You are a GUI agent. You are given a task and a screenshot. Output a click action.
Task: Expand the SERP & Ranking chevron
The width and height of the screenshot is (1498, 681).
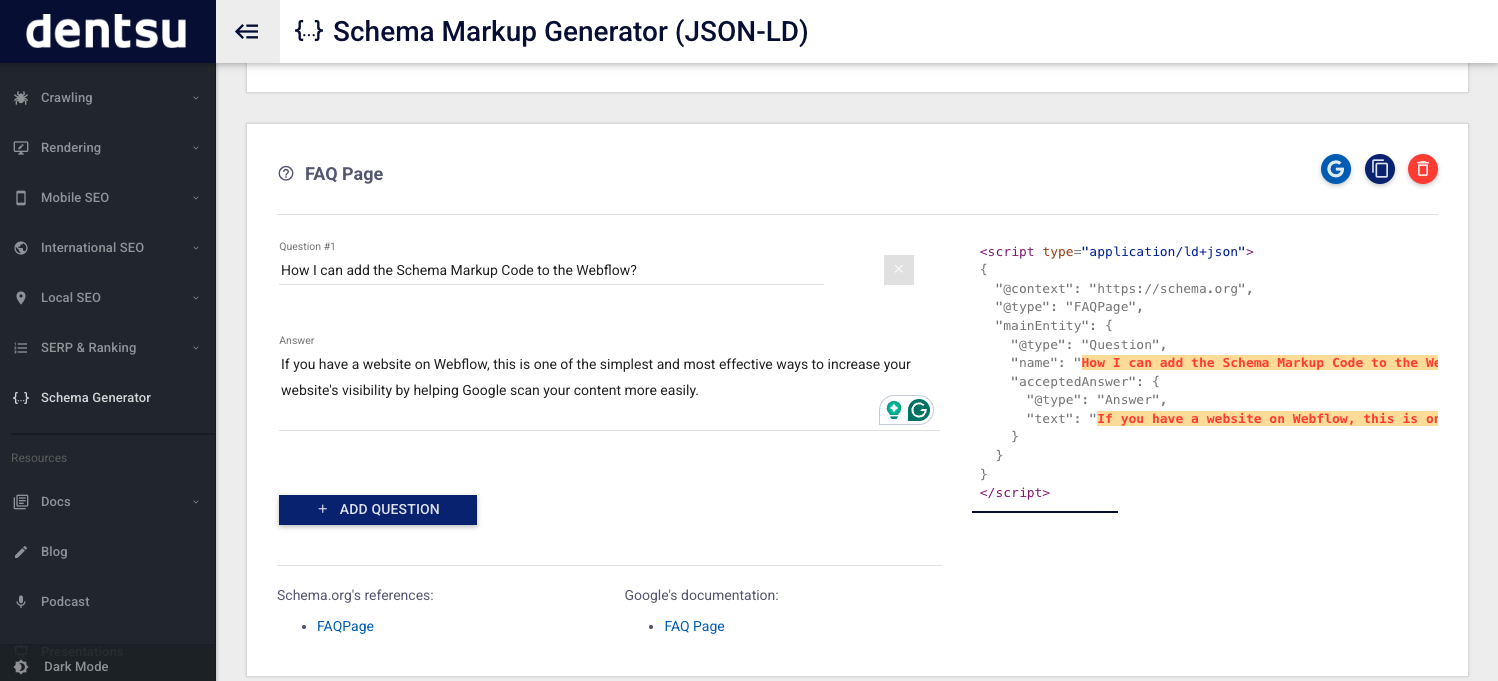(x=196, y=348)
